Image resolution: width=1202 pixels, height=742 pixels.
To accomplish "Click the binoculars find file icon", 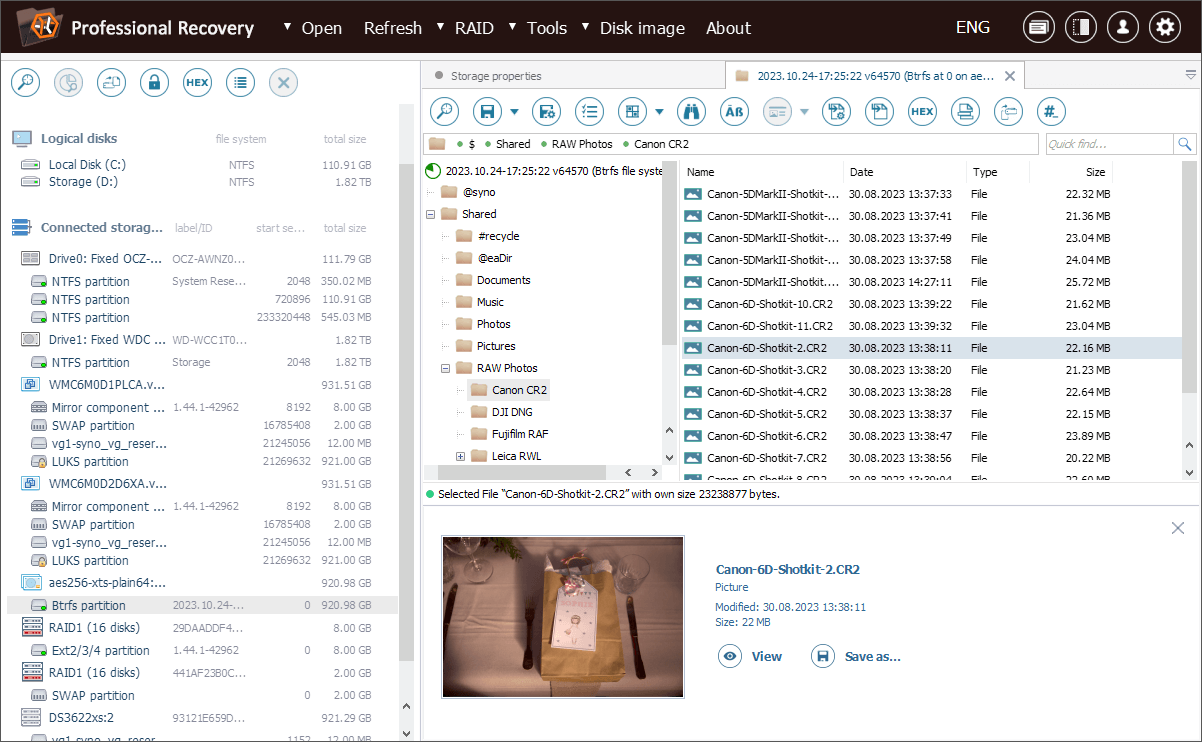I will [691, 111].
